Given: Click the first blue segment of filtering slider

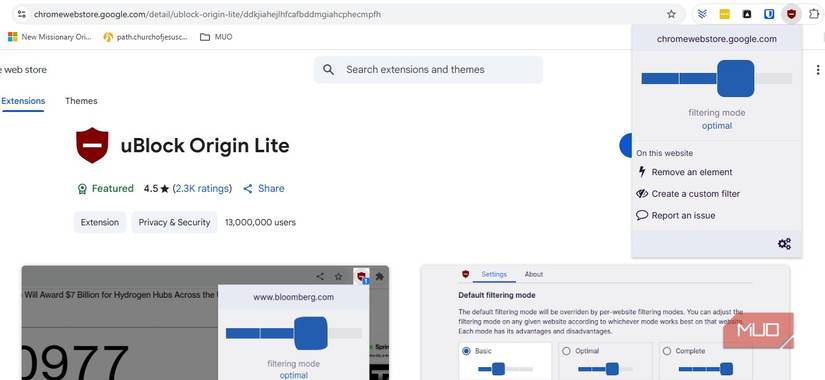Looking at the screenshot, I should pos(660,78).
